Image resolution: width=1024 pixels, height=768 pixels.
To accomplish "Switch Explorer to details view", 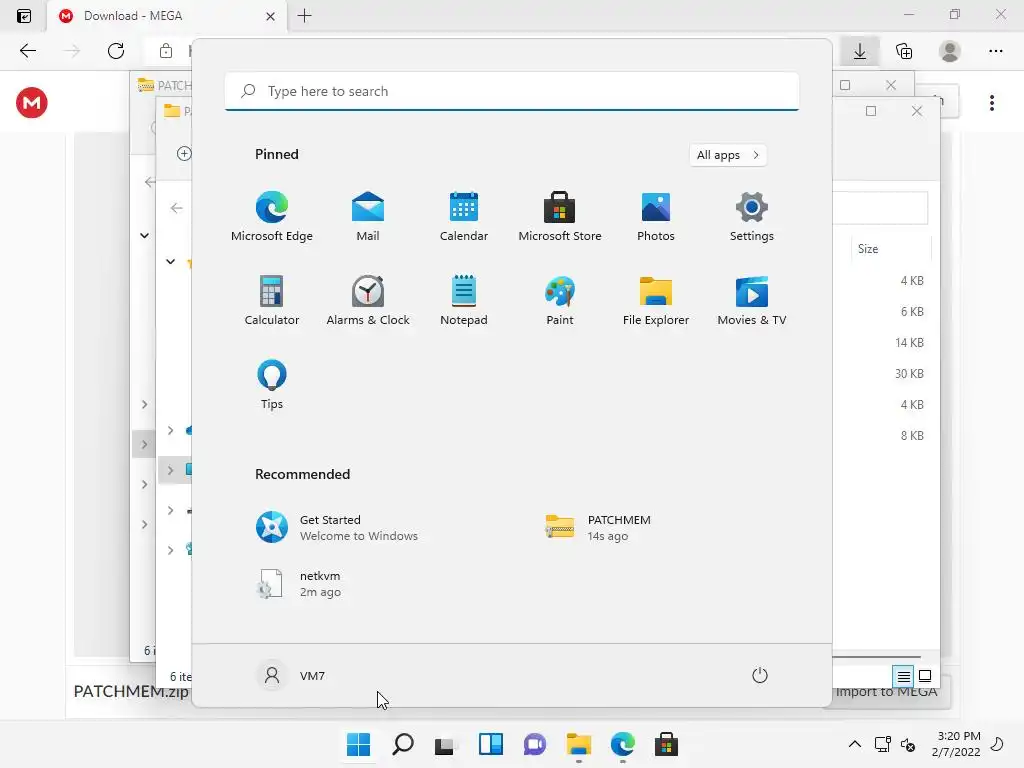I will 903,677.
